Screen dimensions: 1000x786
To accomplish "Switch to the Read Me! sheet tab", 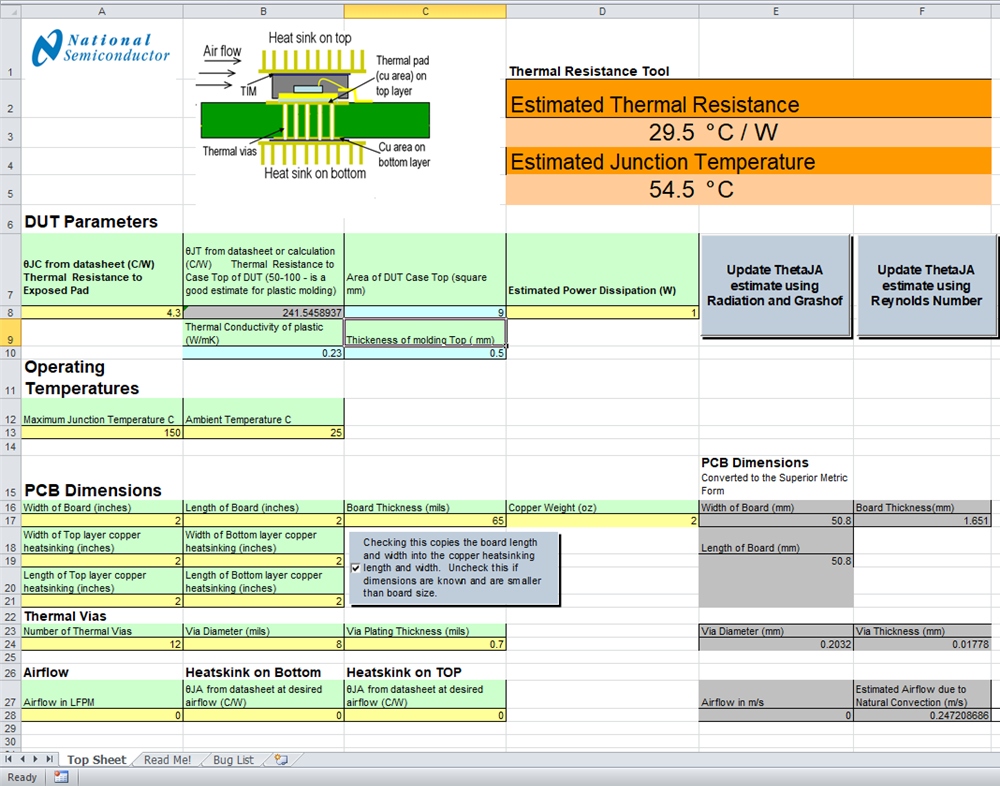I will tap(166, 760).
